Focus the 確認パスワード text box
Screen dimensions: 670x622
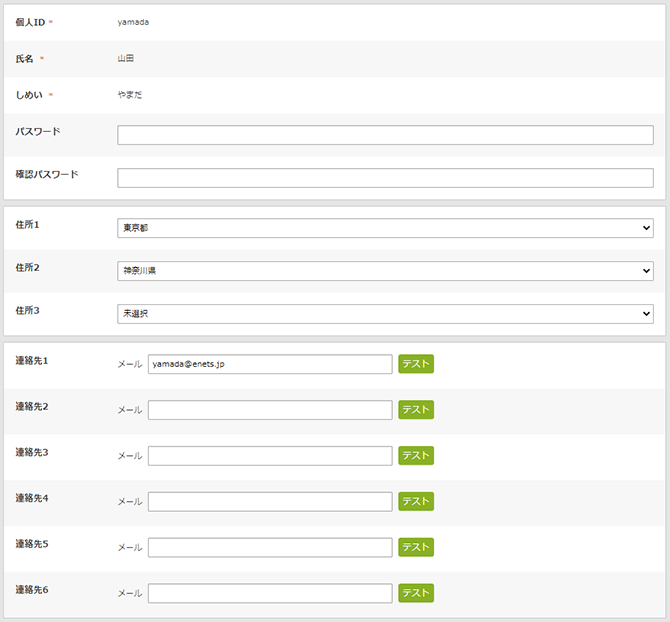(385, 178)
